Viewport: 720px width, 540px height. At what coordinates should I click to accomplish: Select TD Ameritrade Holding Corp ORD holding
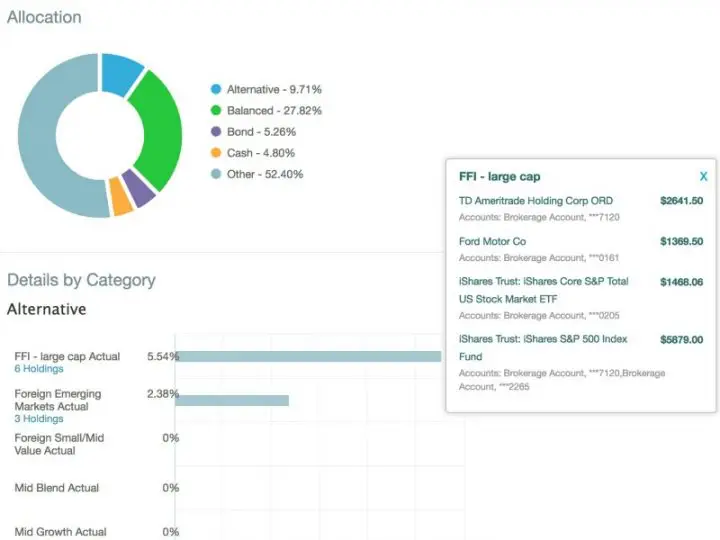click(x=535, y=201)
